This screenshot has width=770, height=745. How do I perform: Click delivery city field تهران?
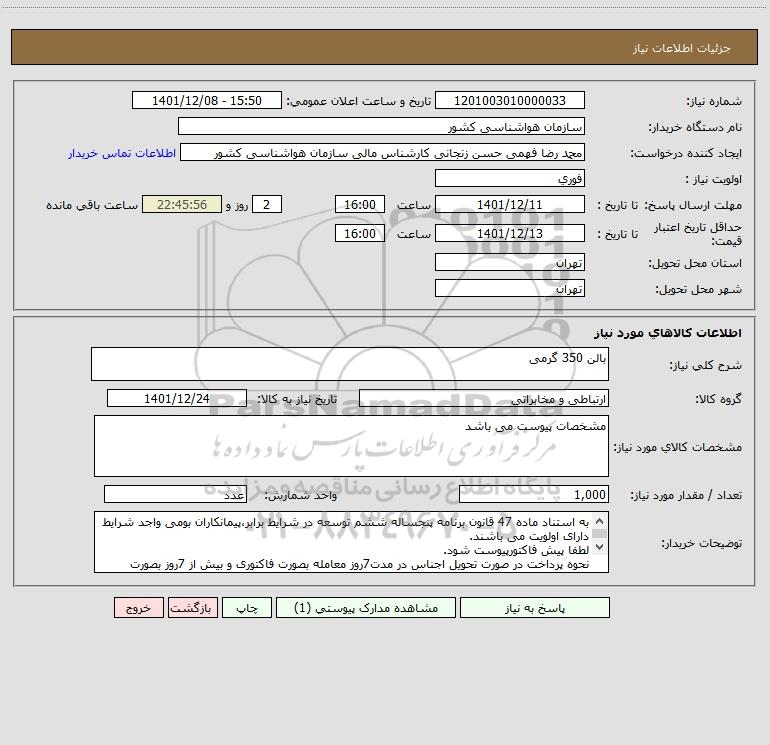click(x=510, y=288)
